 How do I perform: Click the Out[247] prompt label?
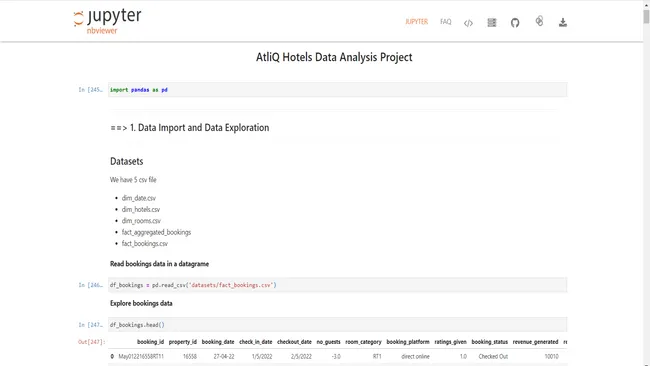pyautogui.click(x=92, y=342)
